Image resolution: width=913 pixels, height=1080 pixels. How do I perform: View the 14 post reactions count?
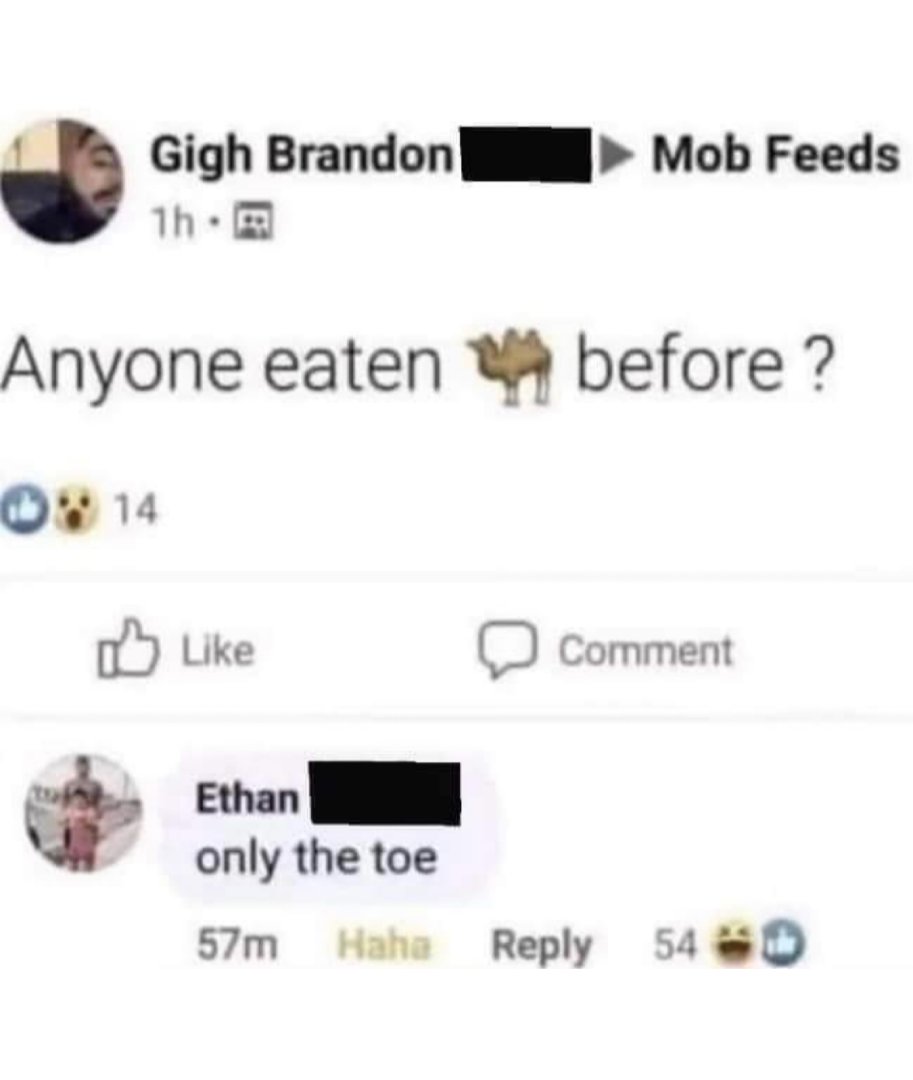point(135,510)
